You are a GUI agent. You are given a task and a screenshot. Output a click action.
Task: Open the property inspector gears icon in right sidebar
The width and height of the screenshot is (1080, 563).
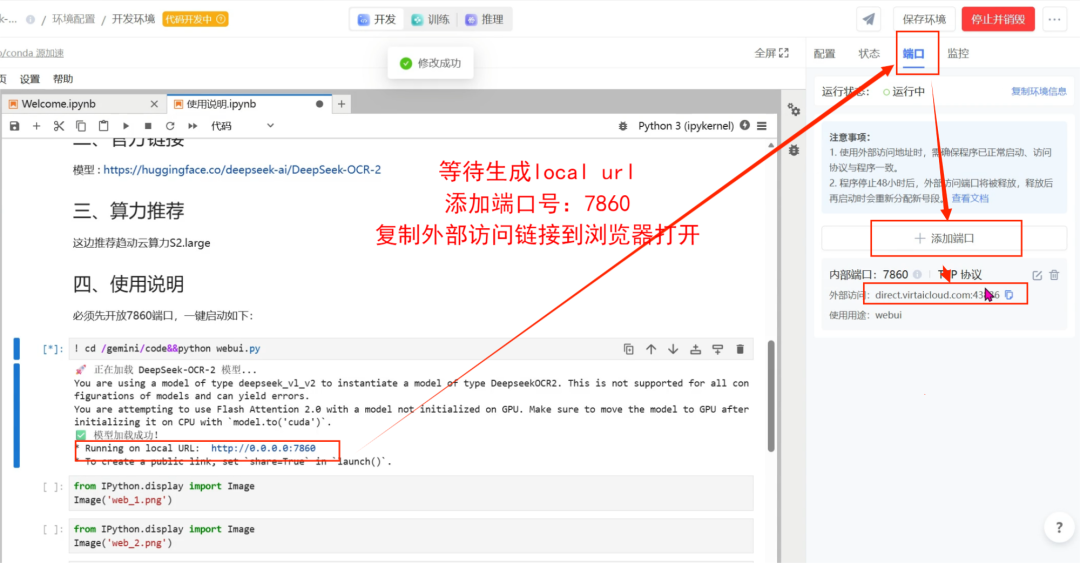(794, 110)
